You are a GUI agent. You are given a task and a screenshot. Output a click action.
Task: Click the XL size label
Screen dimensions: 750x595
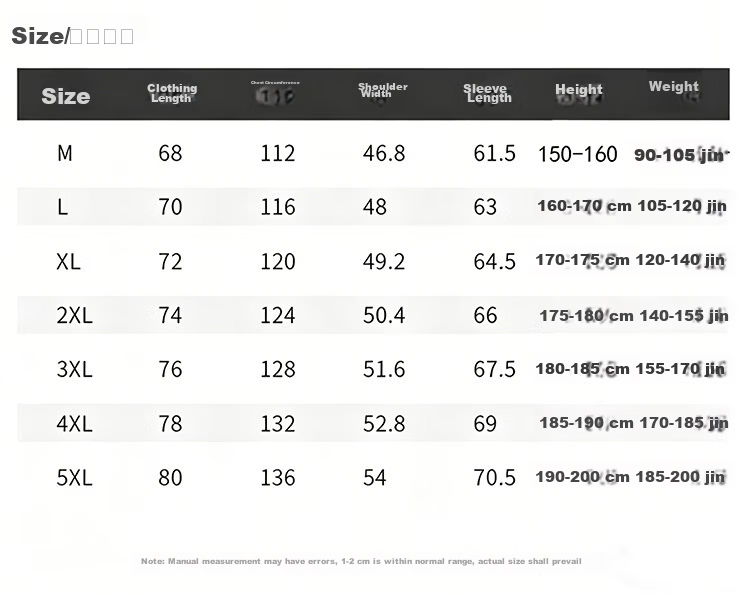[68, 262]
